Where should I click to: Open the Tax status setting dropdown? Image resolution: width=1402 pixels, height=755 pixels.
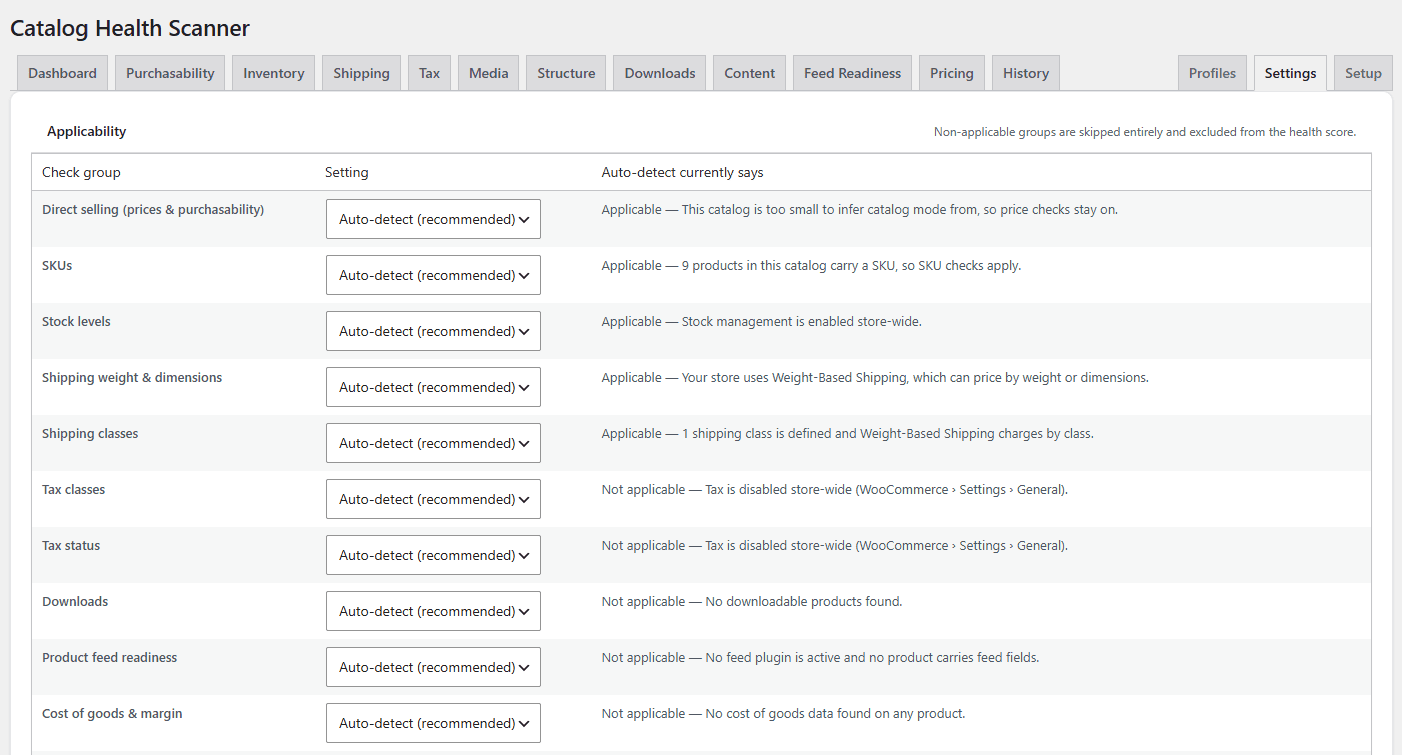point(433,555)
